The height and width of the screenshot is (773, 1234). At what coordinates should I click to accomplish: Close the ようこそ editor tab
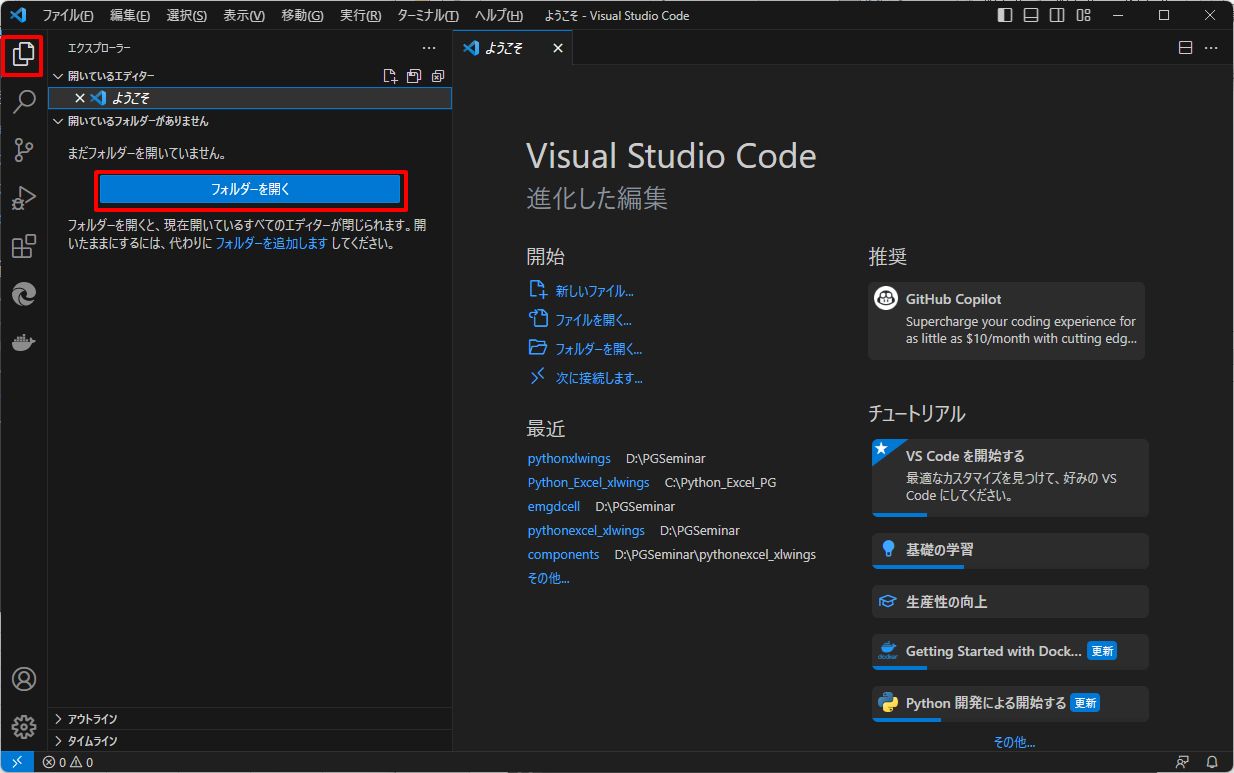point(558,48)
